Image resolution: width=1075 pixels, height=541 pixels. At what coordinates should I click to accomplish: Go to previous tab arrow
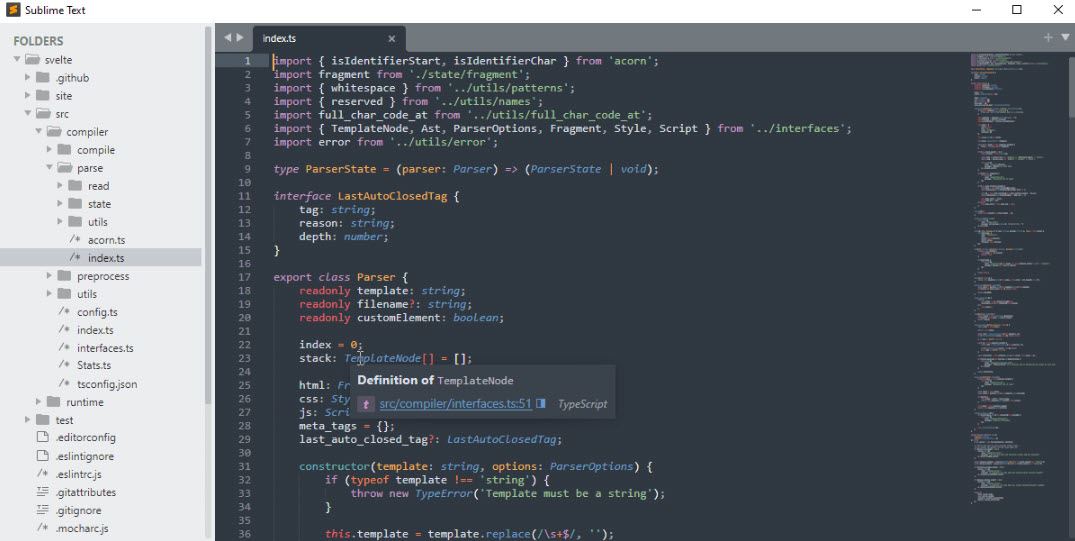[228, 38]
